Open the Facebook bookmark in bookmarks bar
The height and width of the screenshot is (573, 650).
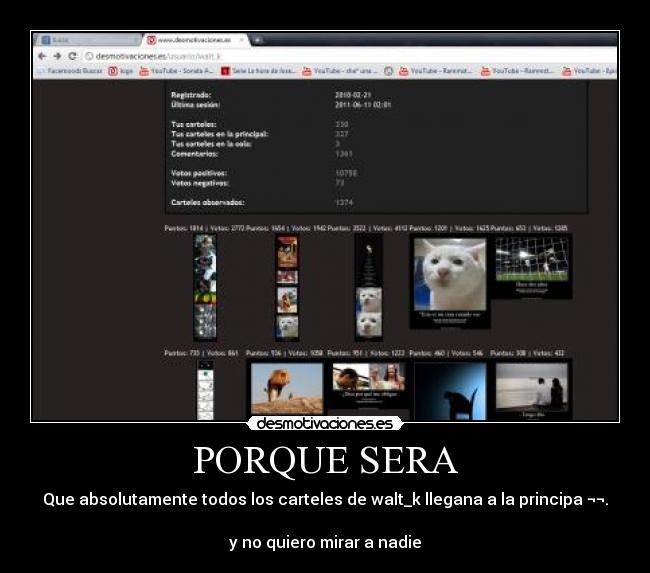coord(69,71)
